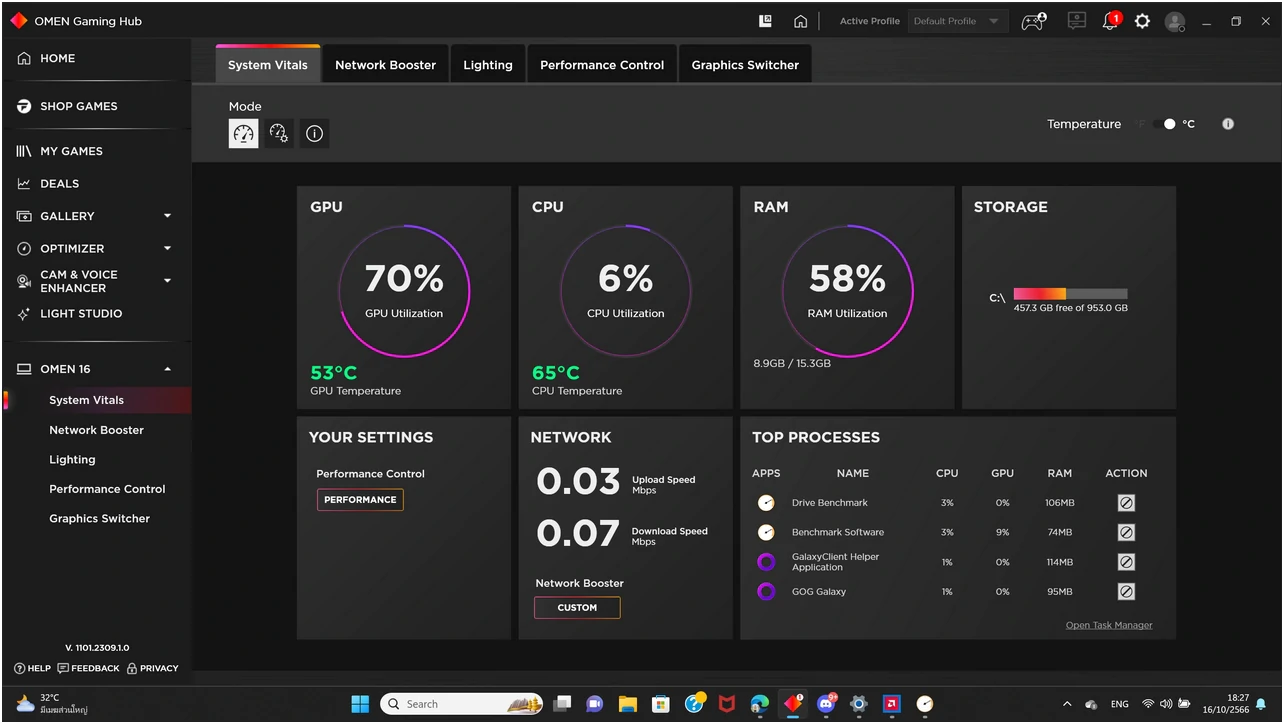
Task: Open OMEN Gaming Hub taskbar icon
Action: [793, 704]
